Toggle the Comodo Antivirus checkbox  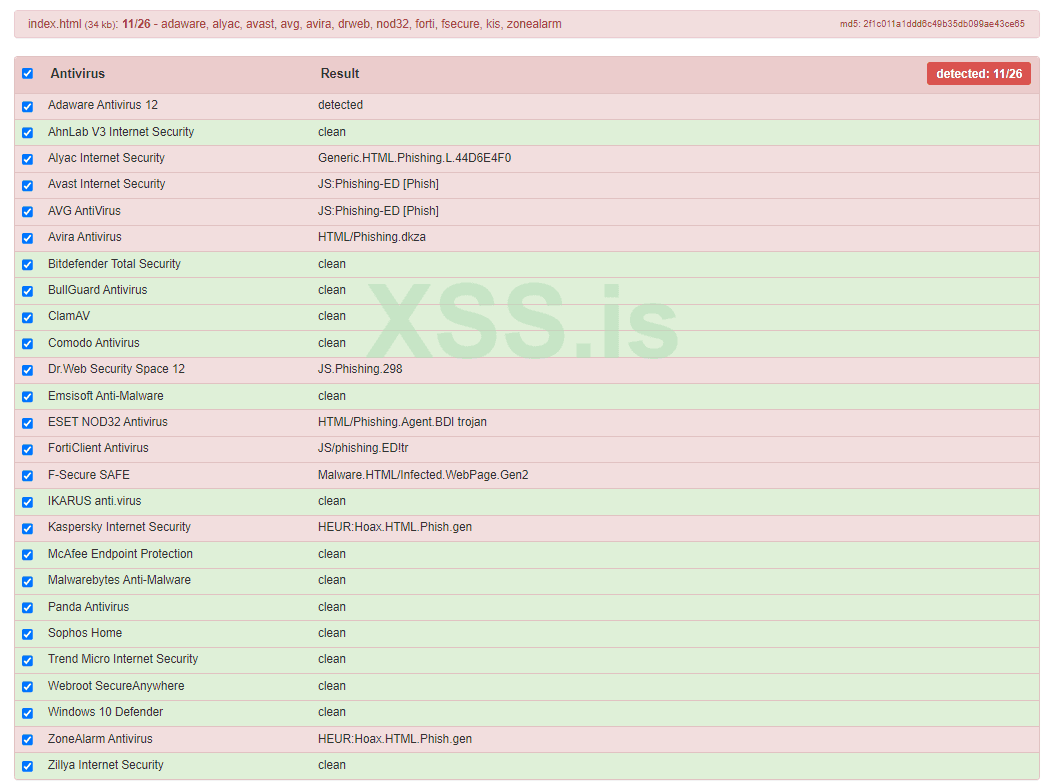coord(27,344)
